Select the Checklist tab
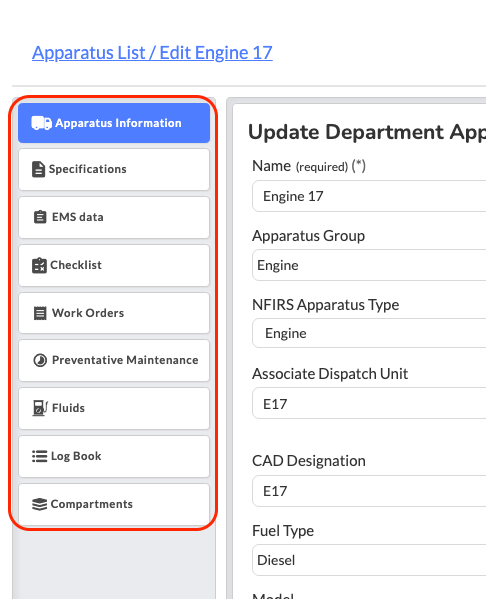 (x=114, y=265)
